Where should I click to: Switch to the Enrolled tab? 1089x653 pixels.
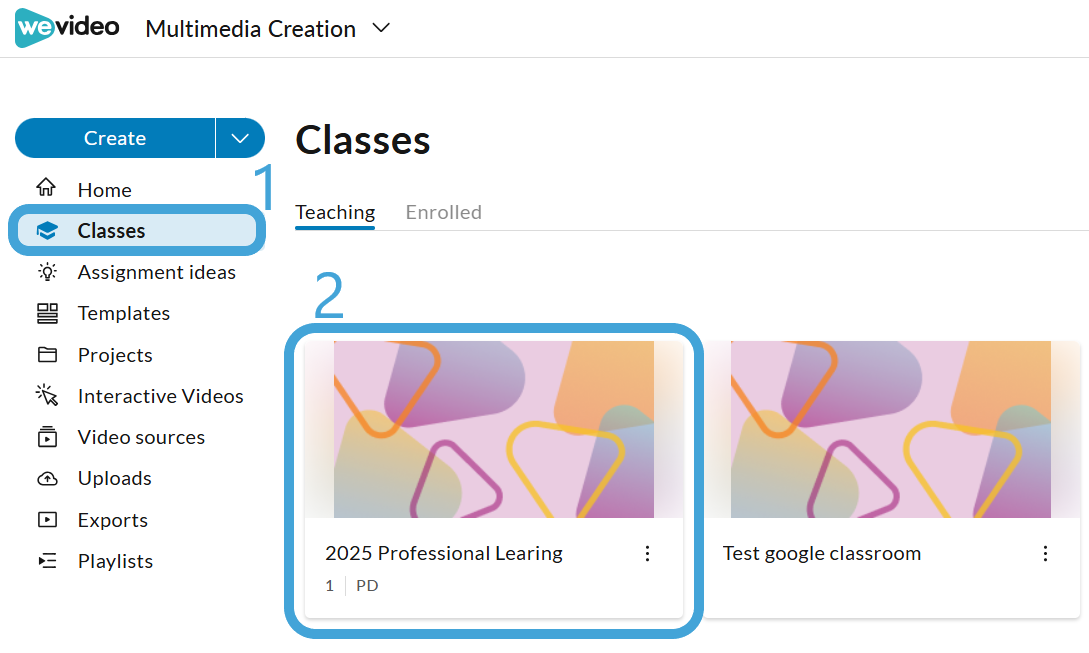click(444, 212)
